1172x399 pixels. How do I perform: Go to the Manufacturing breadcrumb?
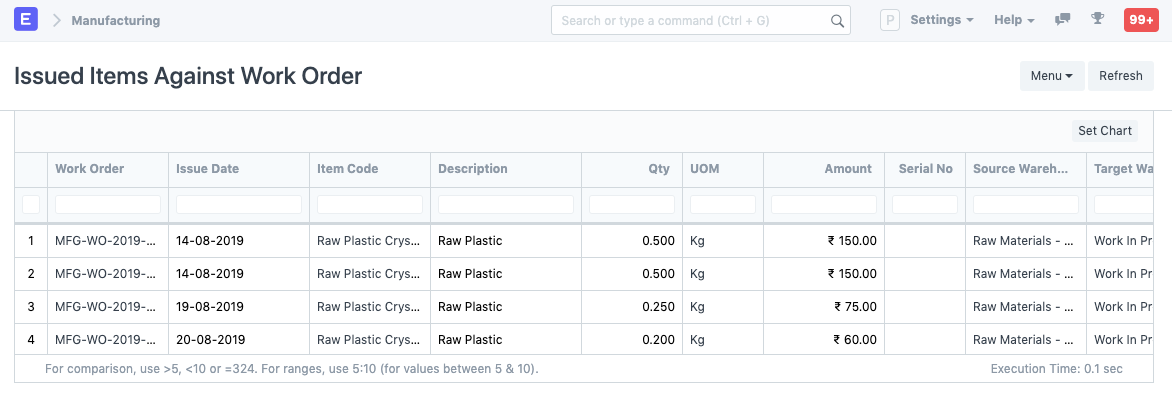pos(116,20)
